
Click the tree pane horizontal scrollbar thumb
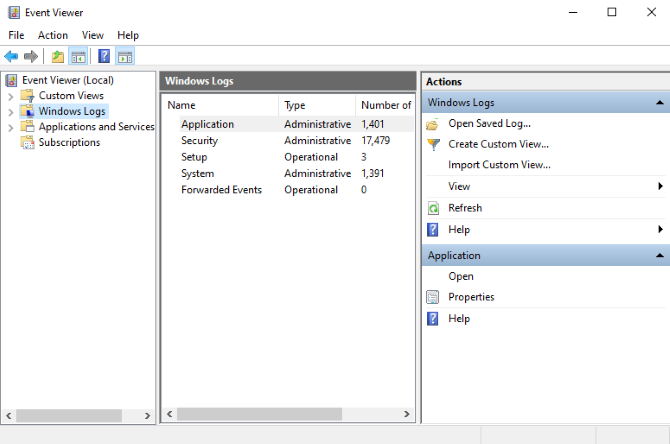69,415
